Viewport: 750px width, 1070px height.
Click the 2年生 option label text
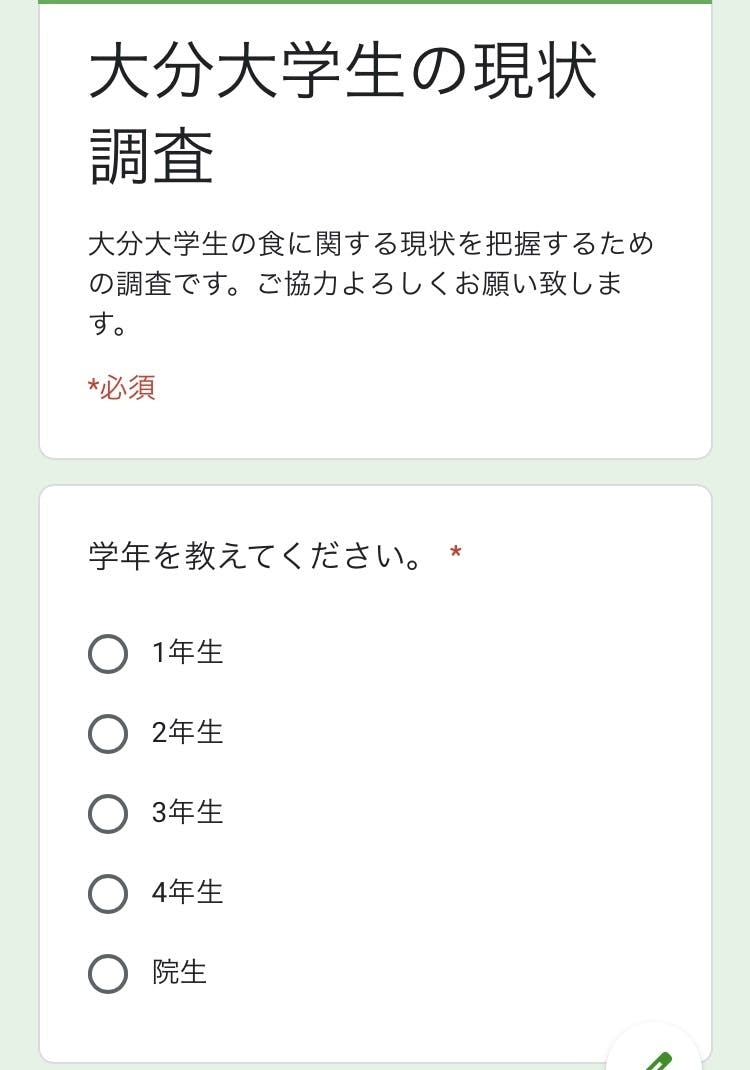(187, 733)
